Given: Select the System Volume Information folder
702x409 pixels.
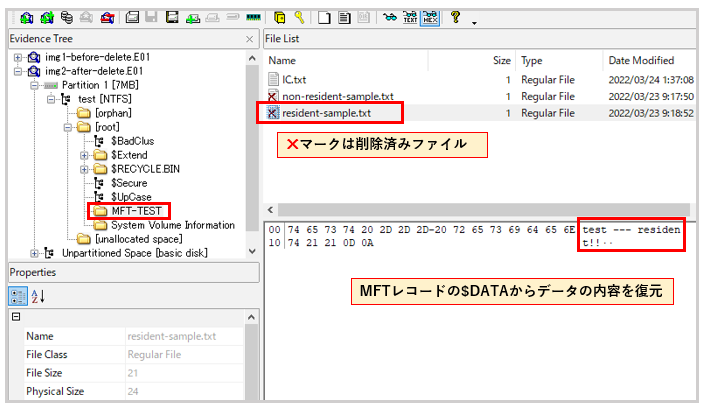Looking at the screenshot, I should 173,225.
